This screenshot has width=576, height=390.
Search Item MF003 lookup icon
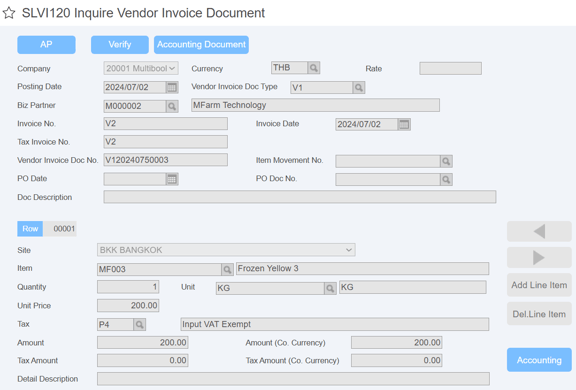(227, 270)
